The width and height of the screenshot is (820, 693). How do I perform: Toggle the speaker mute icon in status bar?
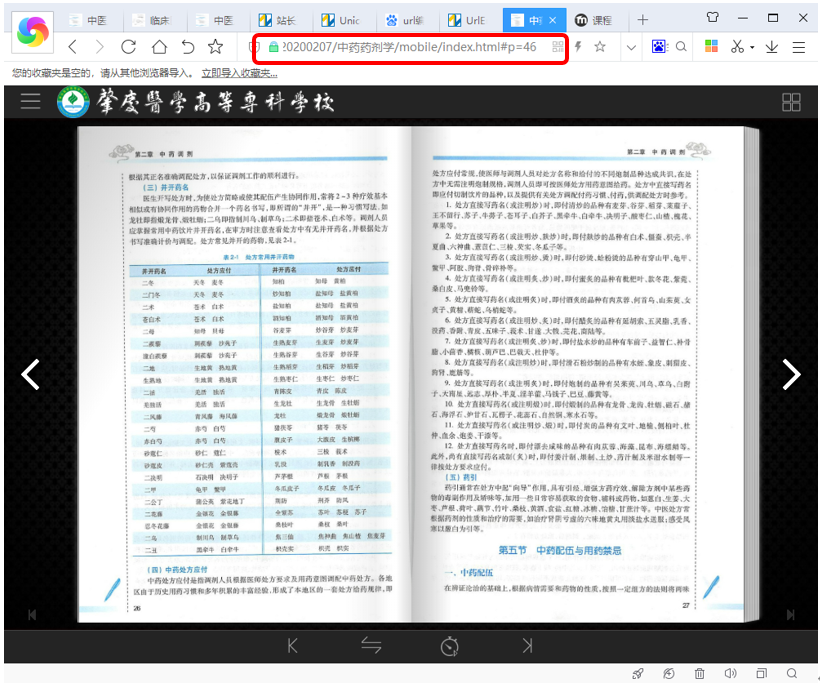coord(730,674)
